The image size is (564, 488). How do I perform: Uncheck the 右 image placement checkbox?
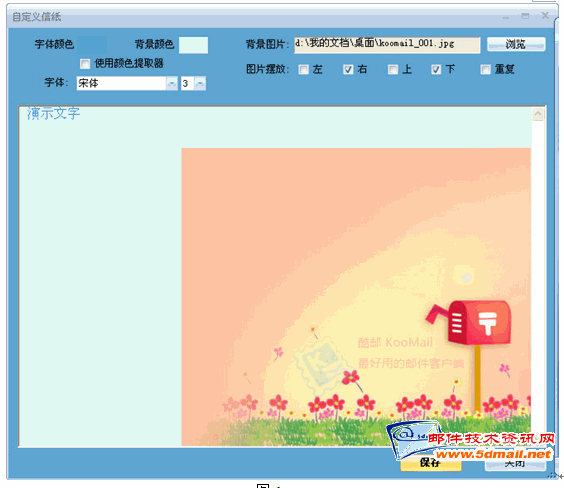click(x=348, y=69)
